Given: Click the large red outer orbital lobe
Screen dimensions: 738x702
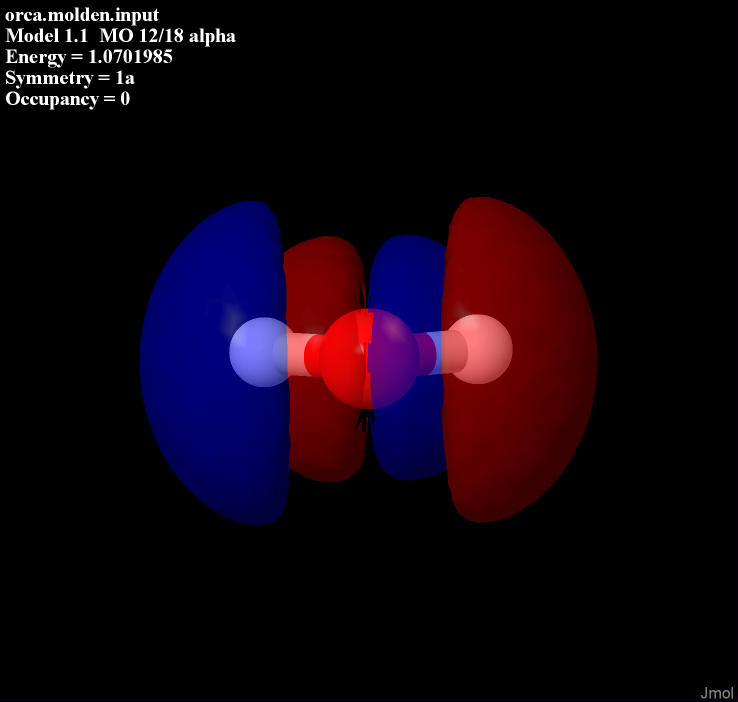Looking at the screenshot, I should [522, 360].
